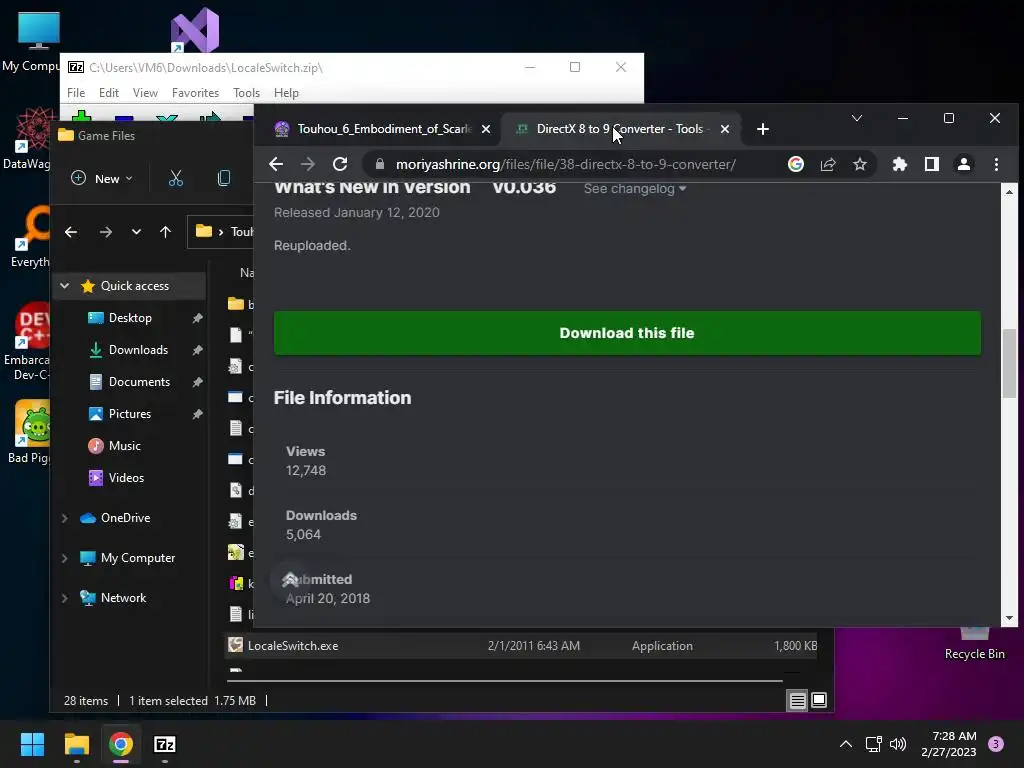The height and width of the screenshot is (768, 1024).
Task: Close the DirectX 8 to 9 Converter tab
Action: point(724,129)
